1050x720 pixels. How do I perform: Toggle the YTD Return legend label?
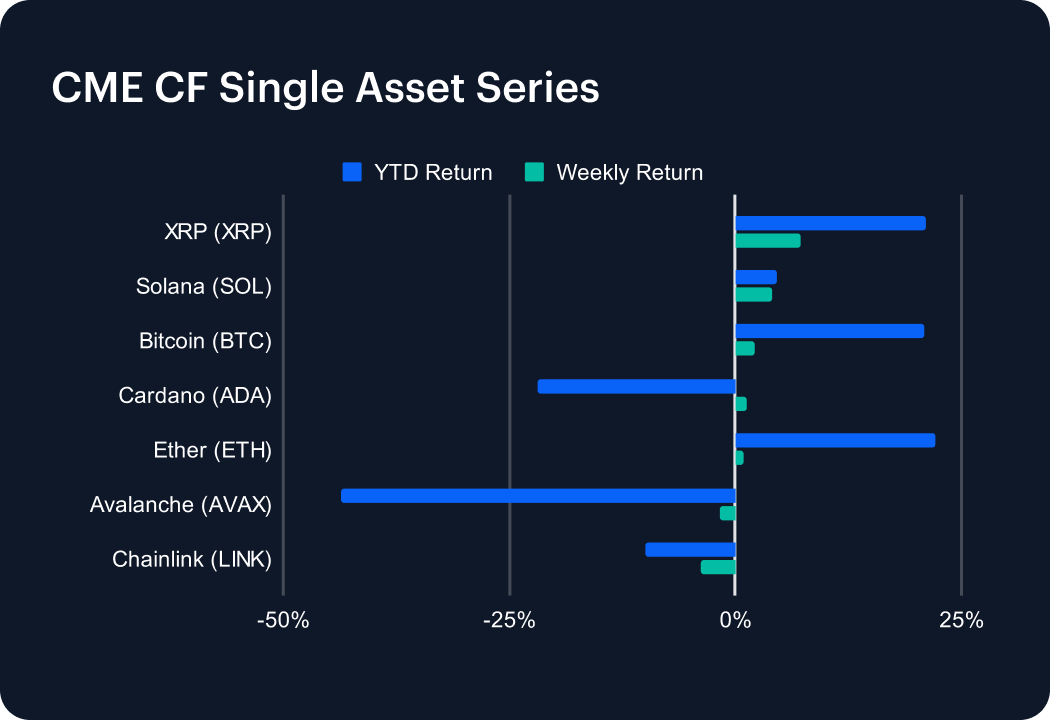pos(433,173)
